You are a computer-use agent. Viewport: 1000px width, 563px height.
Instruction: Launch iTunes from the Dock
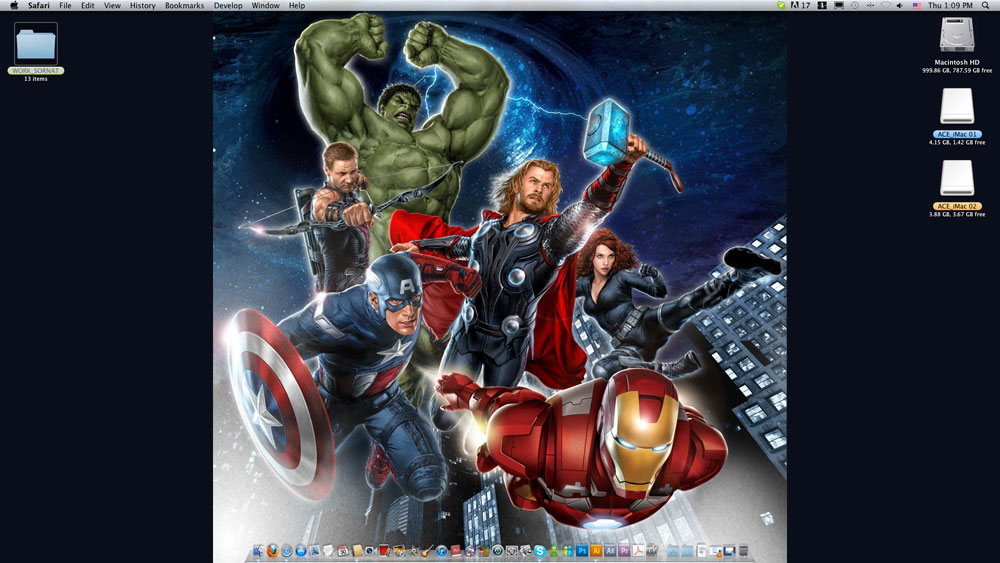click(x=441, y=550)
